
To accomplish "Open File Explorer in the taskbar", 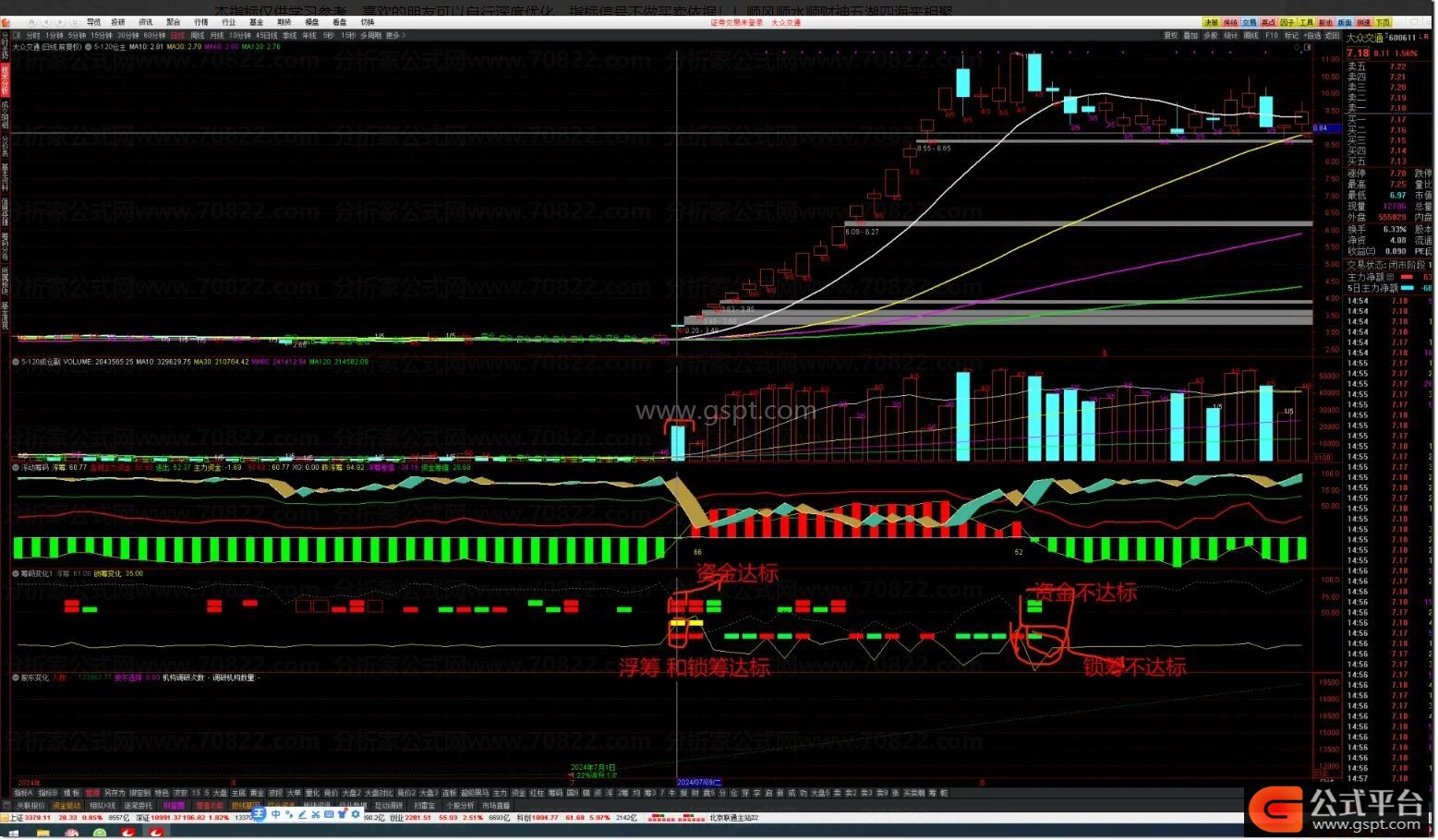I will [x=42, y=833].
